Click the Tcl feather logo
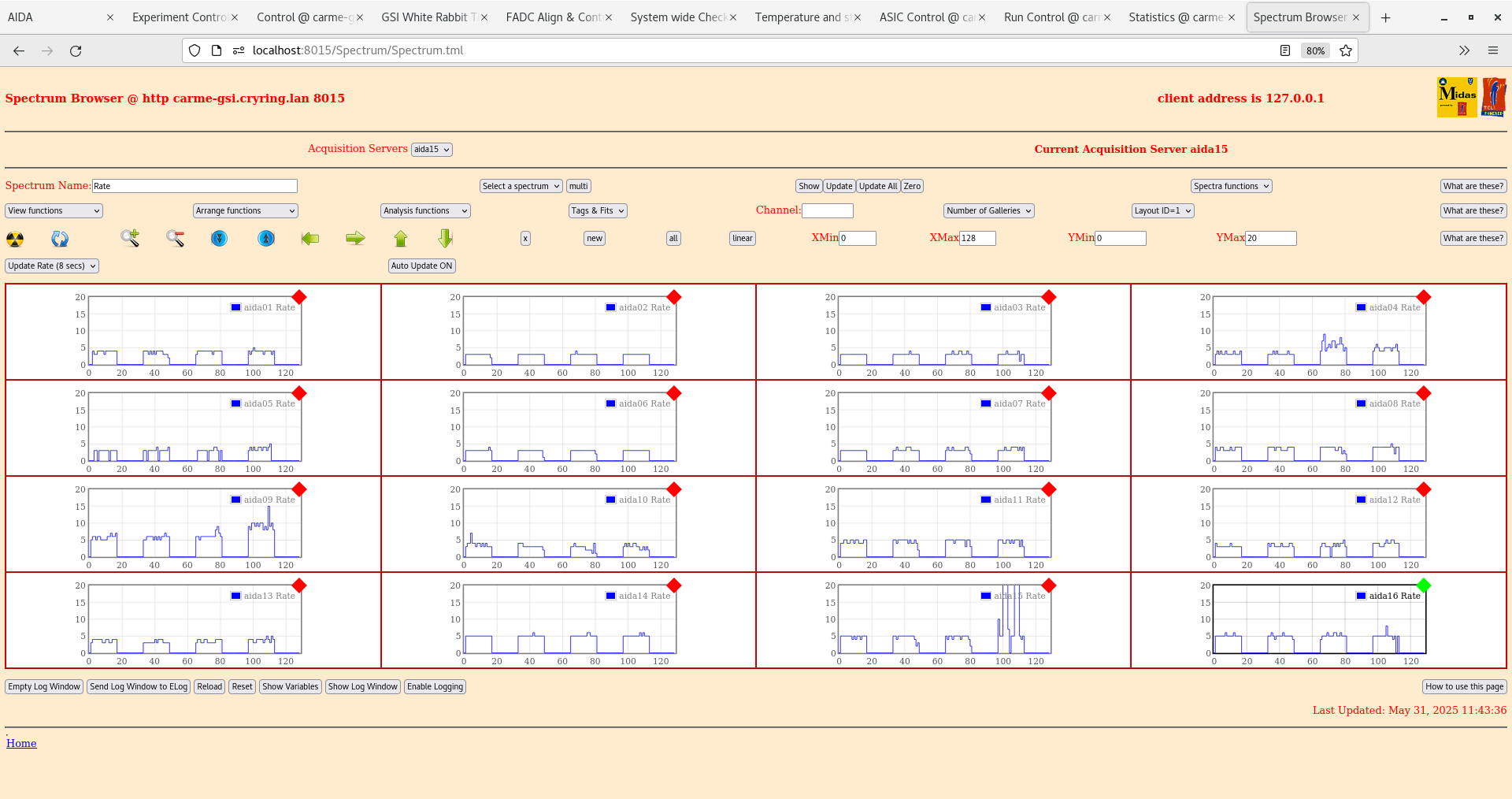This screenshot has height=799, width=1512. 1494,96
